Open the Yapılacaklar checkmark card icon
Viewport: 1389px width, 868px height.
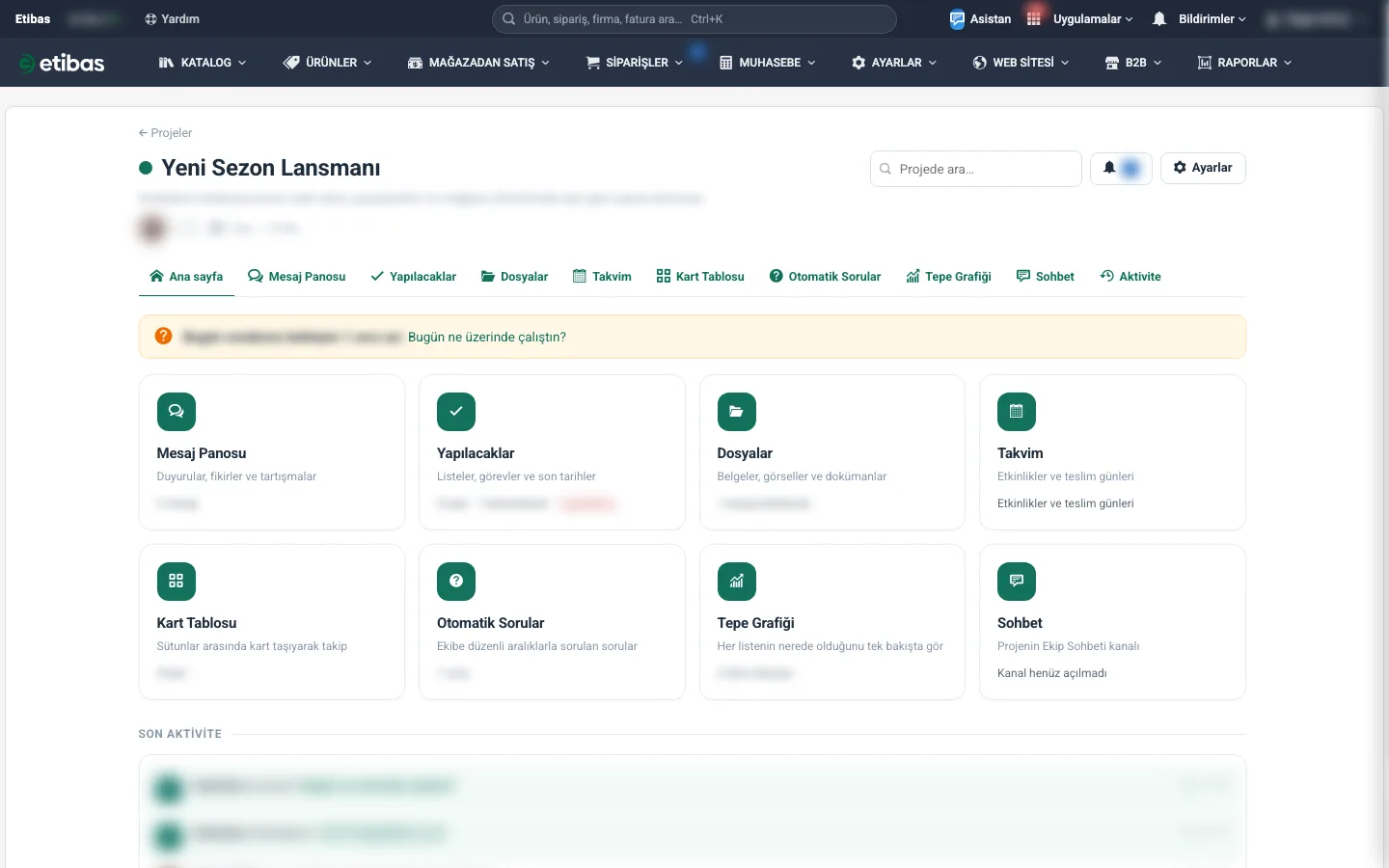[456, 412]
